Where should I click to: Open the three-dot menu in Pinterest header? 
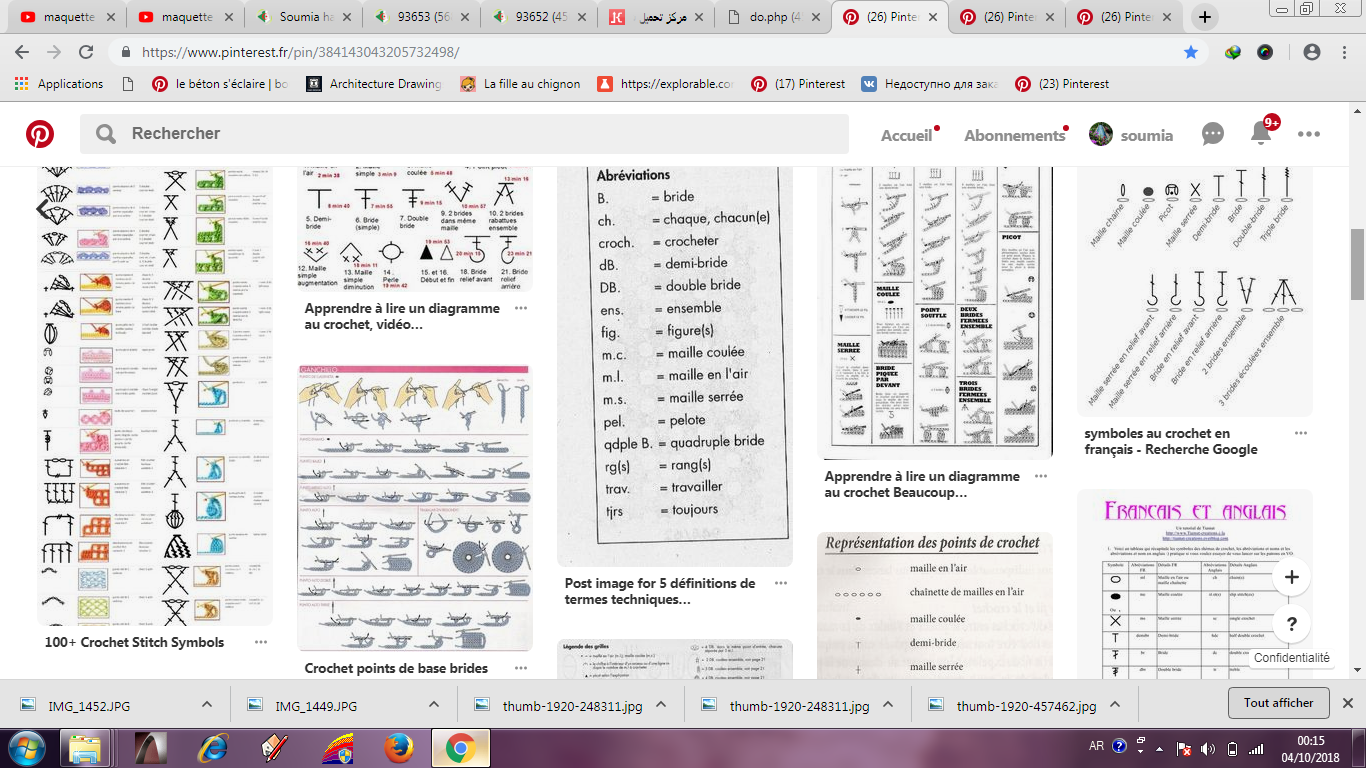tap(1309, 134)
